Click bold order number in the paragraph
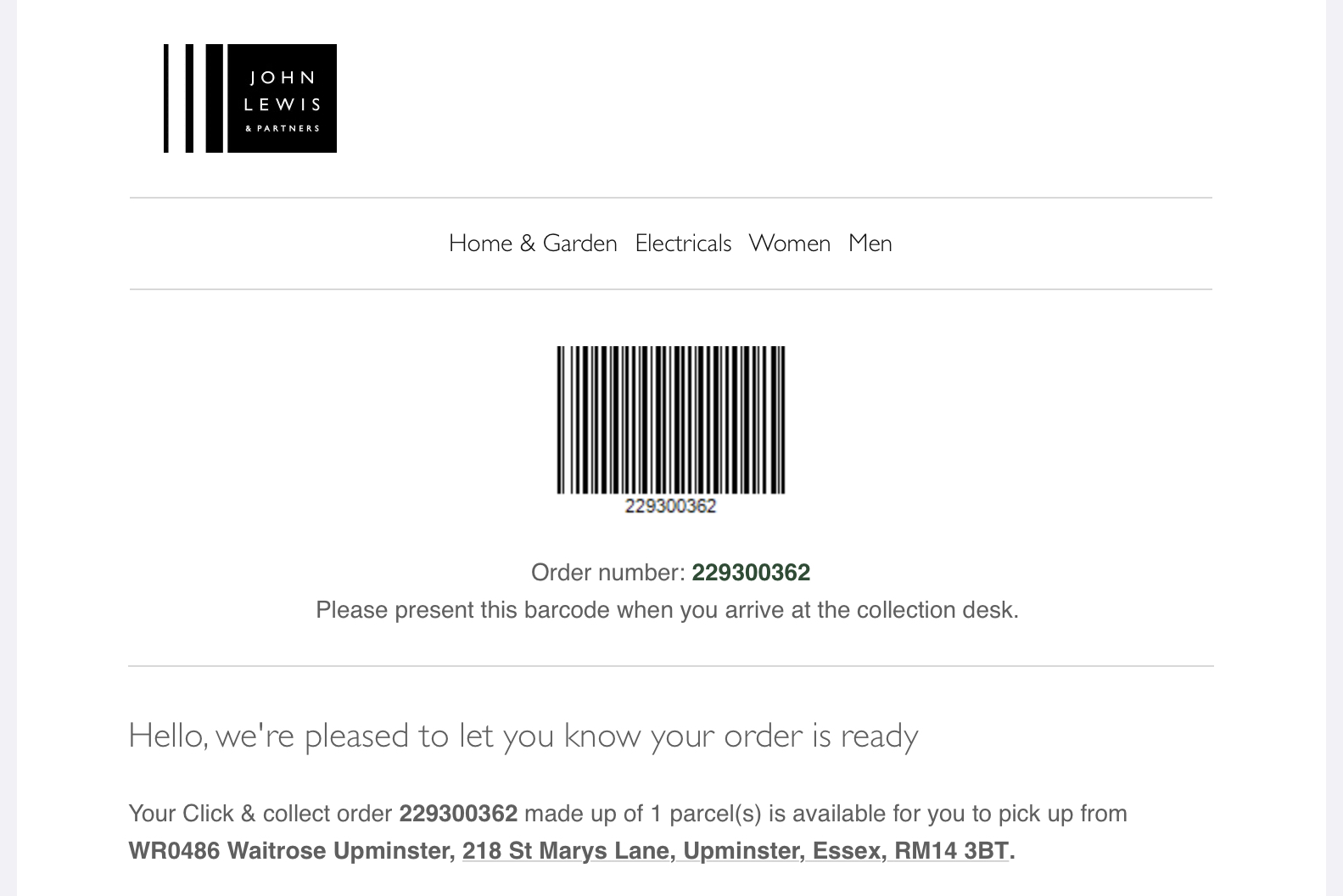This screenshot has height=896, width=1343. 458,814
